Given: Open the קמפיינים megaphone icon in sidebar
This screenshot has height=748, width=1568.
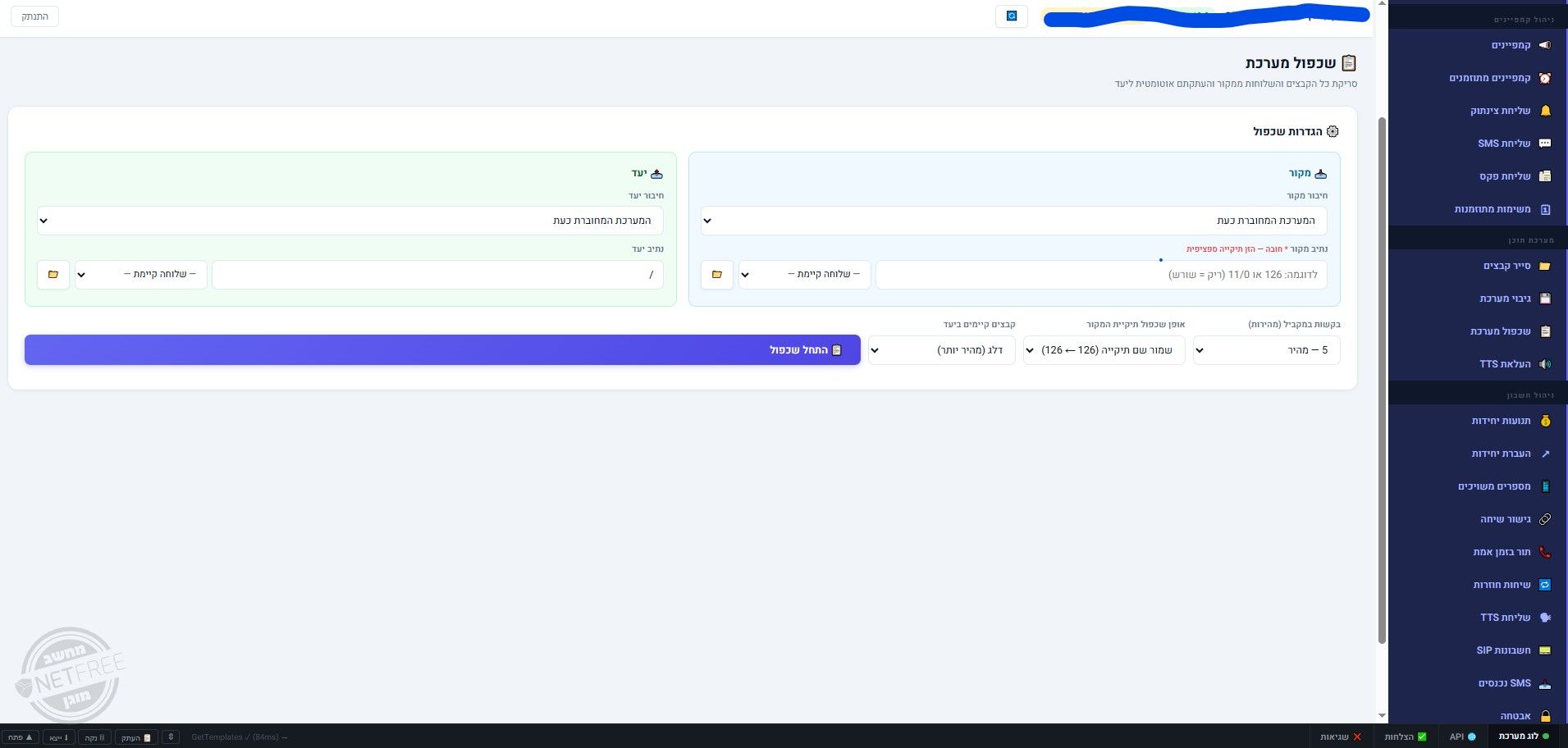Looking at the screenshot, I should (1545, 45).
